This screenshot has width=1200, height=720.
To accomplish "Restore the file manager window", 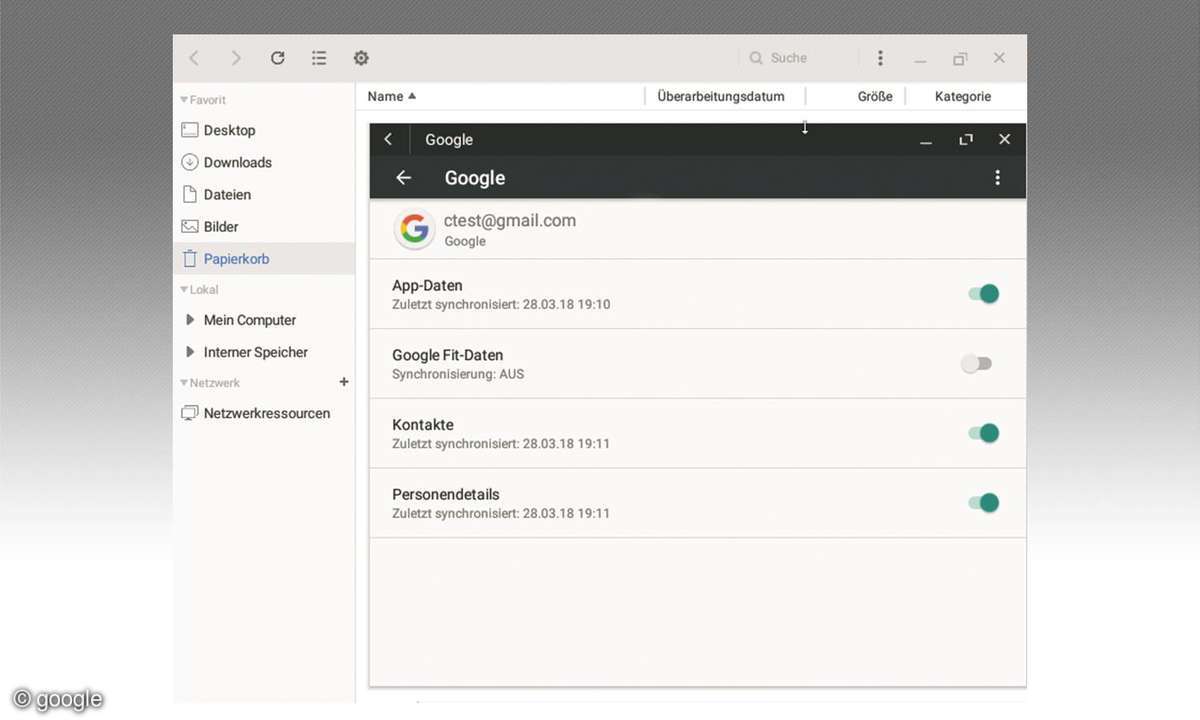I will point(960,59).
